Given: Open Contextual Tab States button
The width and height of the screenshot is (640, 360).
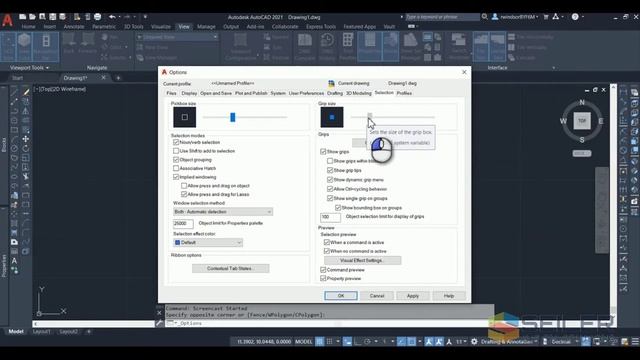Looking at the screenshot, I should [x=231, y=268].
